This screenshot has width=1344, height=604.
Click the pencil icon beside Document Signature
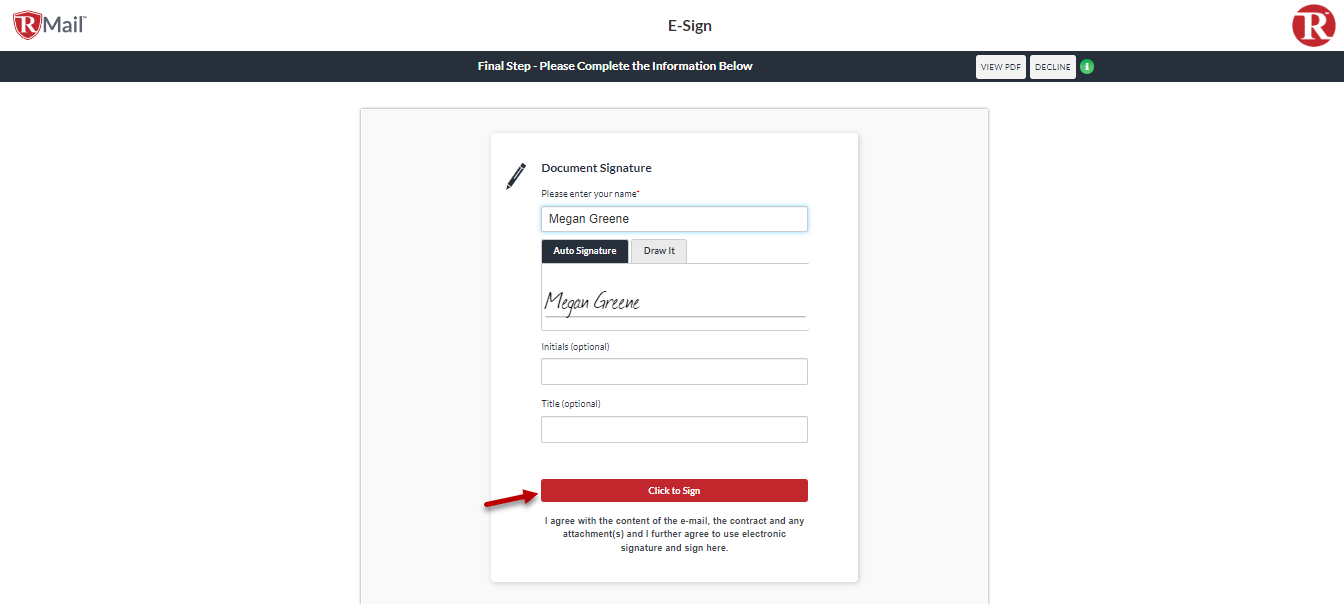click(x=516, y=177)
